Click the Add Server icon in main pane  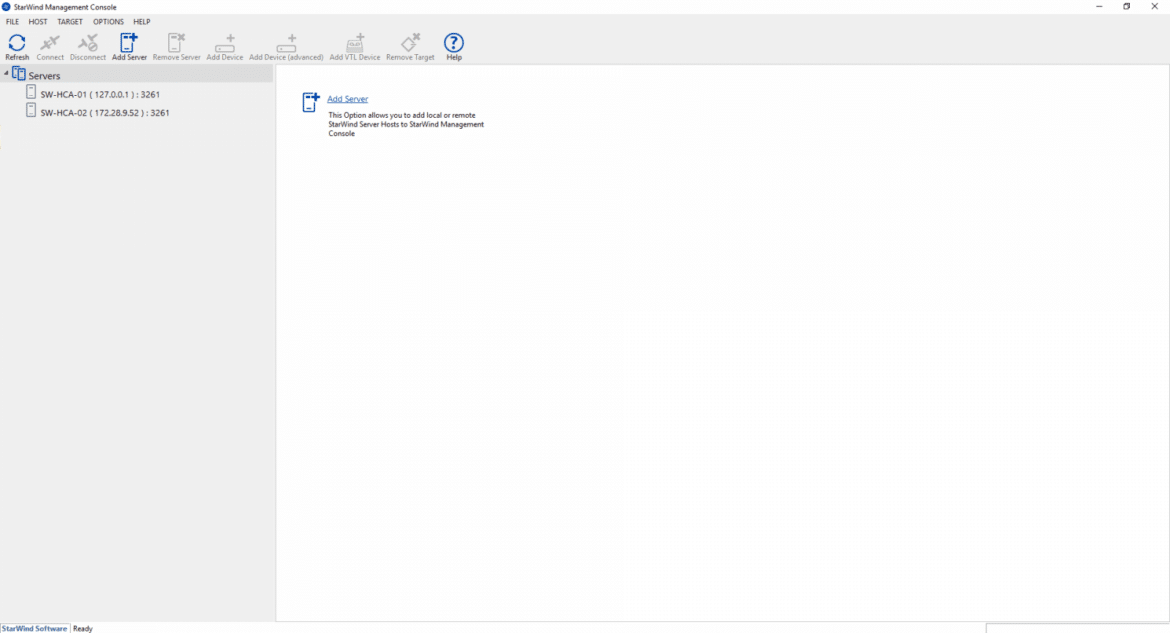pos(311,102)
